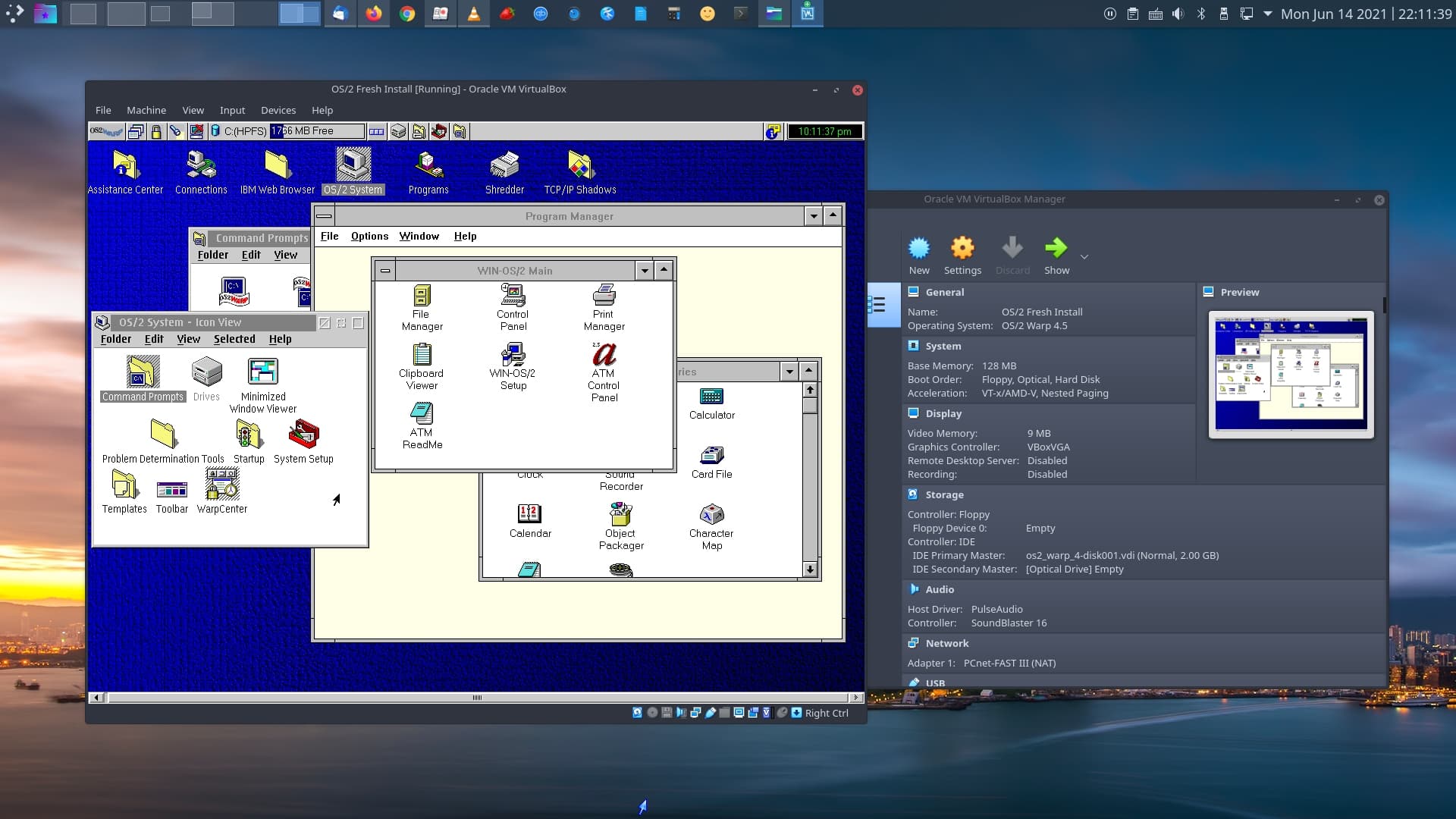
Task: Click the Options menu in Program Manager
Action: coord(369,236)
